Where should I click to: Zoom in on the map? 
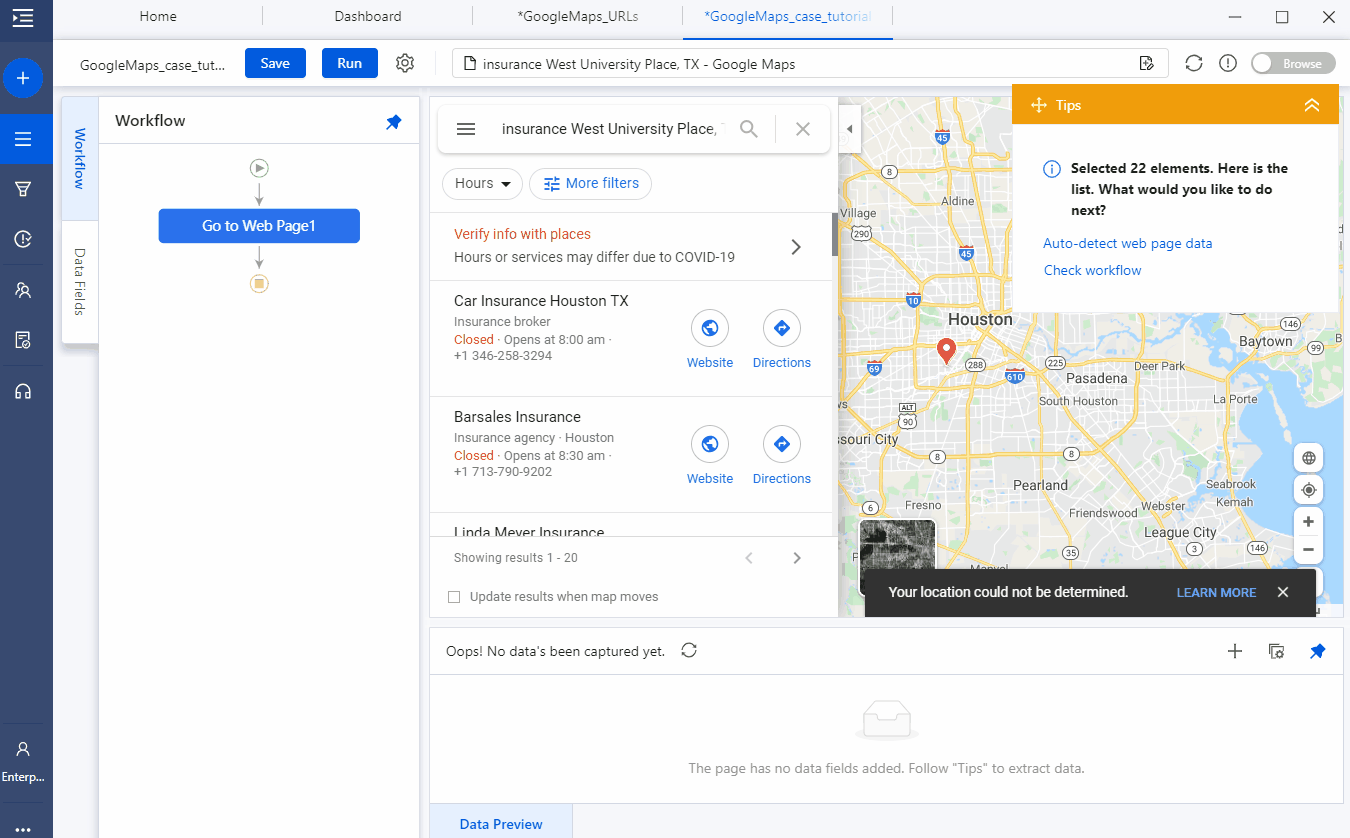pyautogui.click(x=1308, y=522)
